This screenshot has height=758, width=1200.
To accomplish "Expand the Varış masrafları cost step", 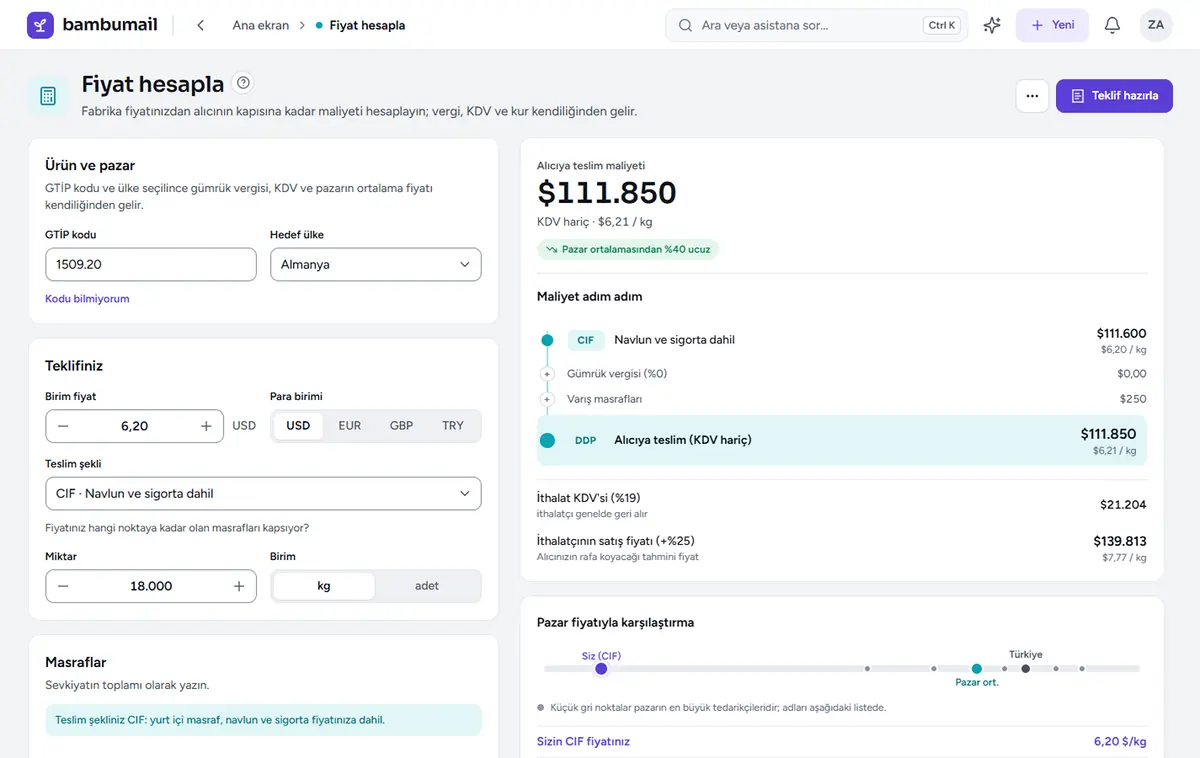I will point(547,399).
